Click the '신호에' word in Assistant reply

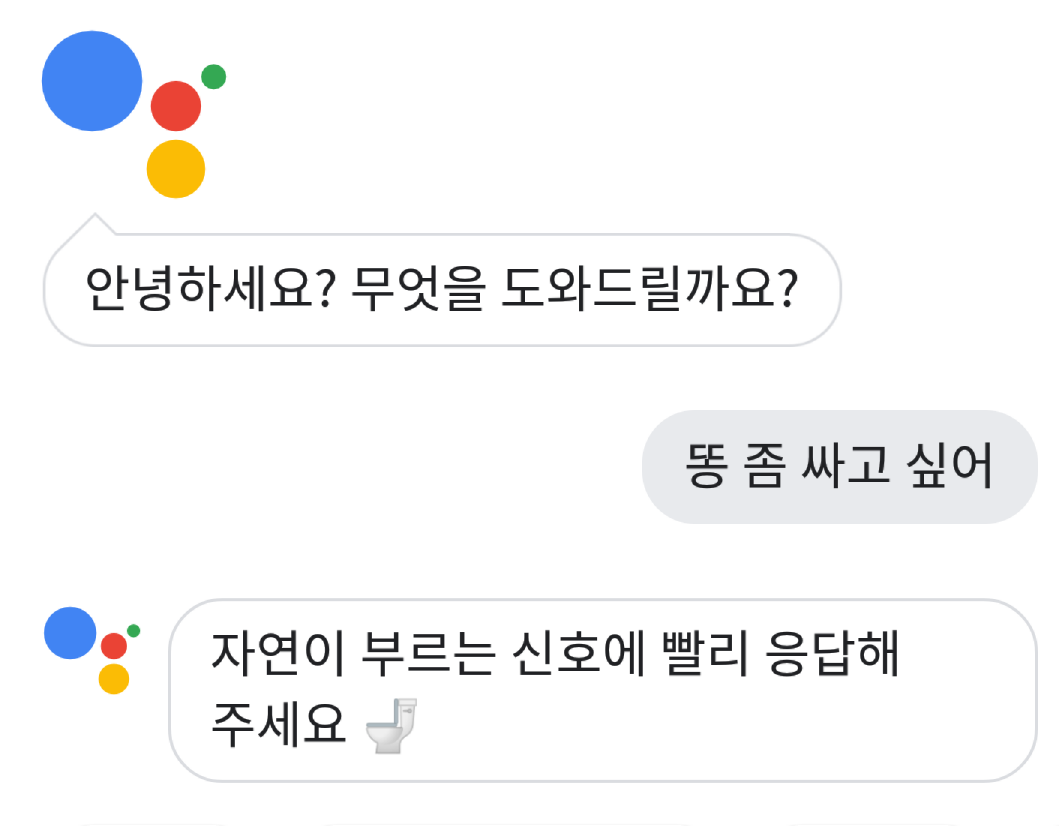[x=567, y=656]
